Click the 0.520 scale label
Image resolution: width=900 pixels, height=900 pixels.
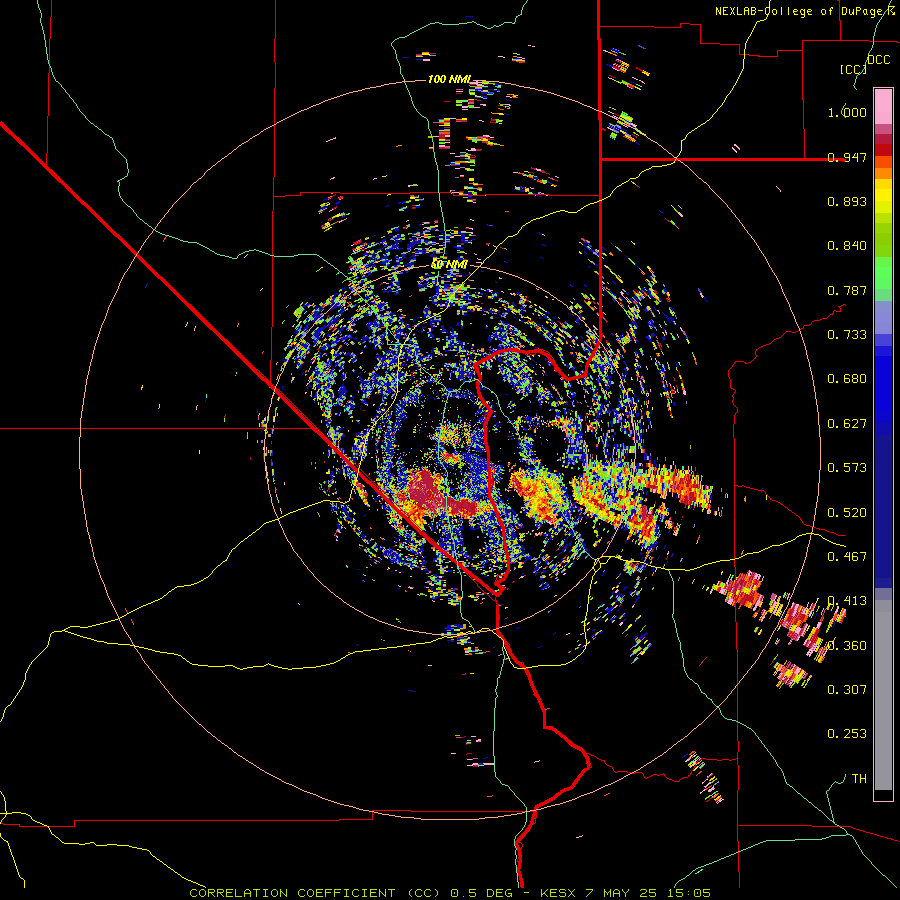[x=847, y=513]
